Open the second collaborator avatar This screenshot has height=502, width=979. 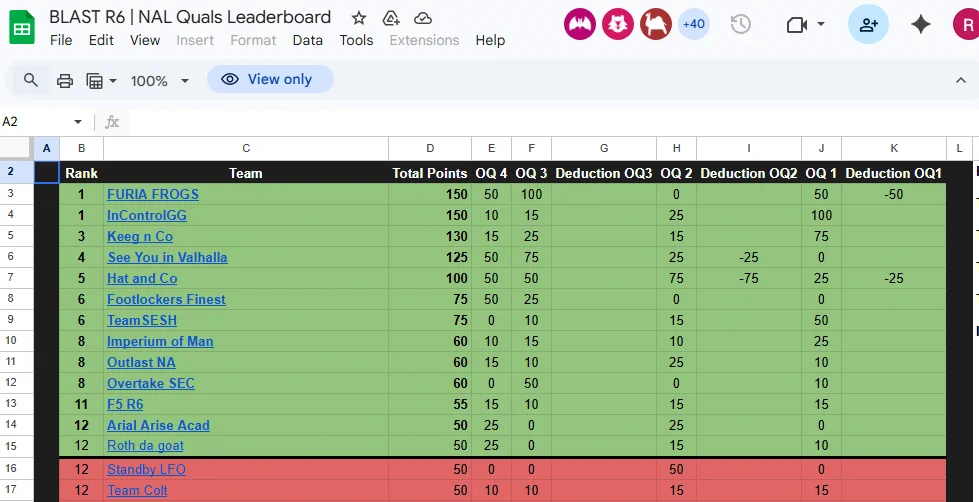click(617, 24)
